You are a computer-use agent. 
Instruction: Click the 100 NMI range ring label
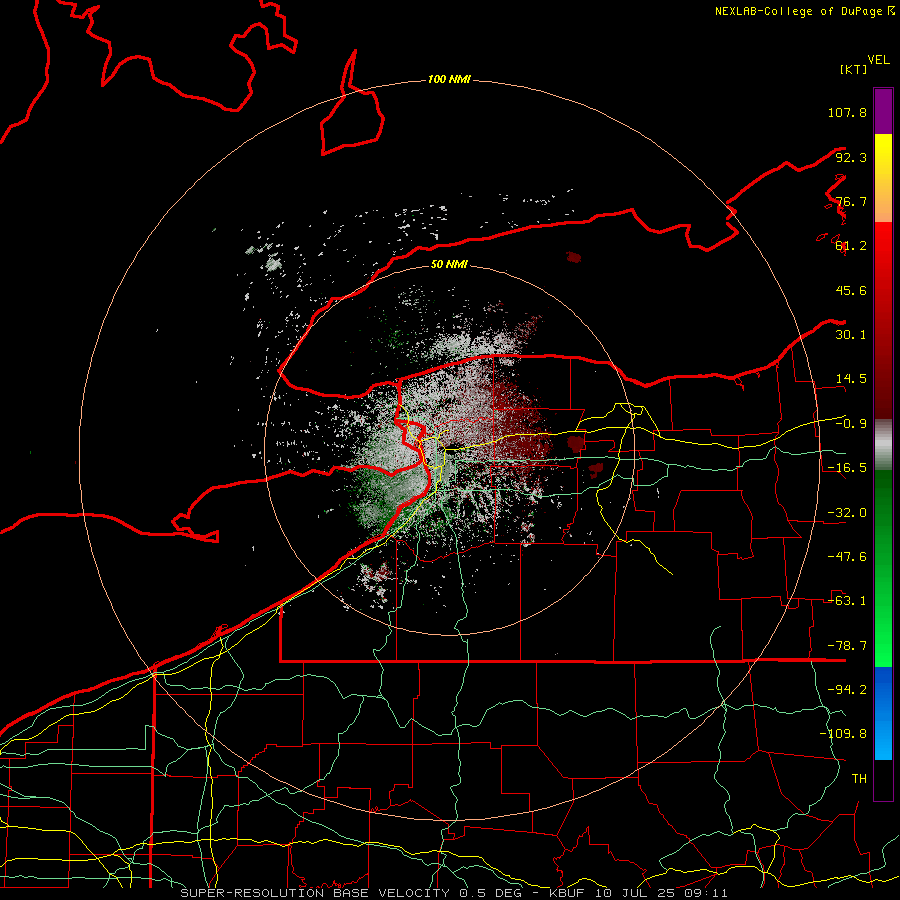coord(449,79)
